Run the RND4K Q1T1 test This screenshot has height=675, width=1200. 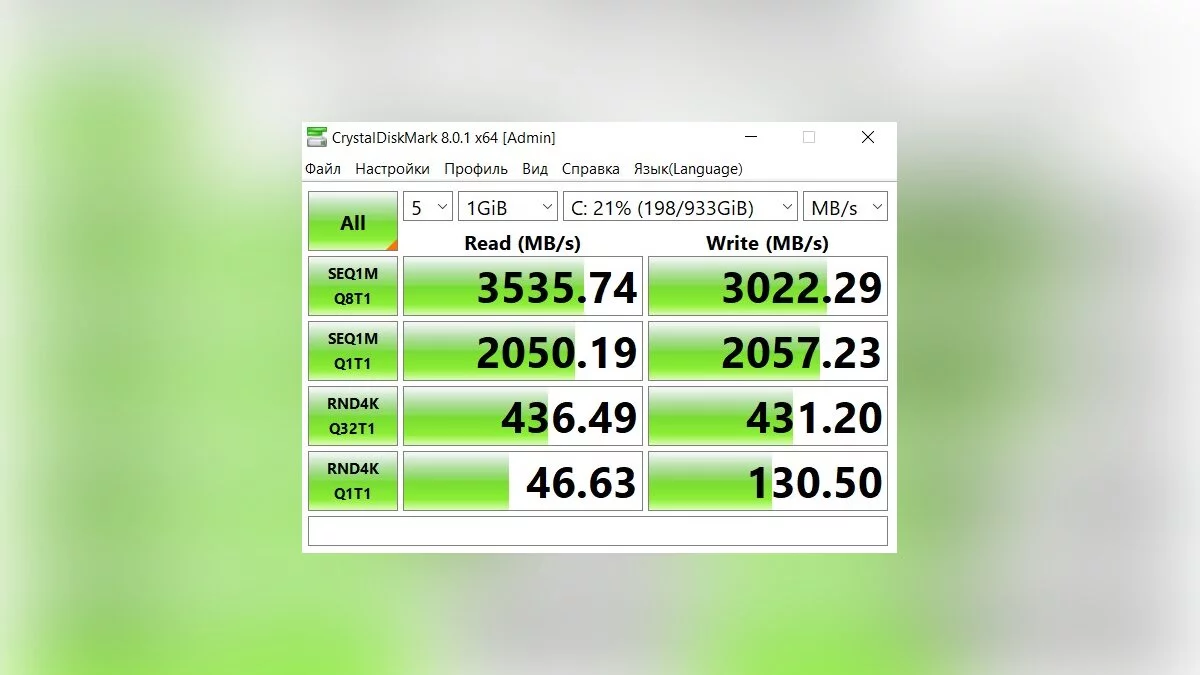[x=353, y=481]
